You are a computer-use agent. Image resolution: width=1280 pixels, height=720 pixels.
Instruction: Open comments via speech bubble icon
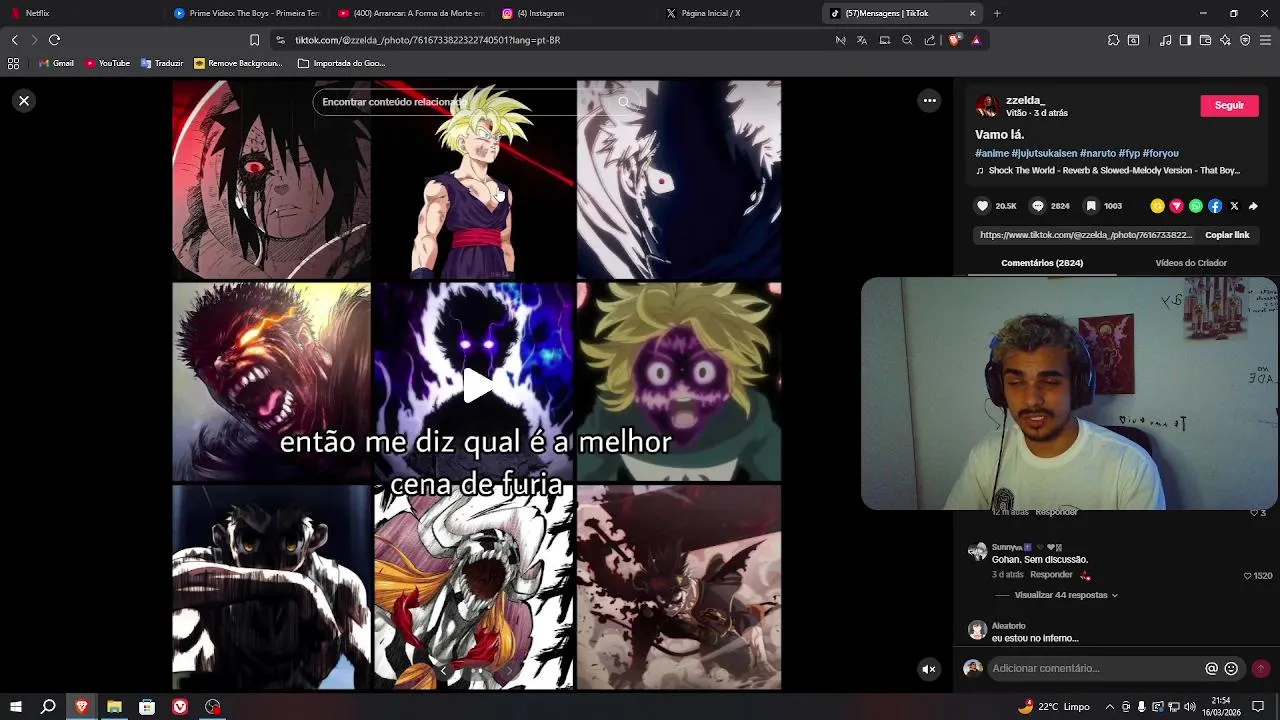coord(1038,206)
